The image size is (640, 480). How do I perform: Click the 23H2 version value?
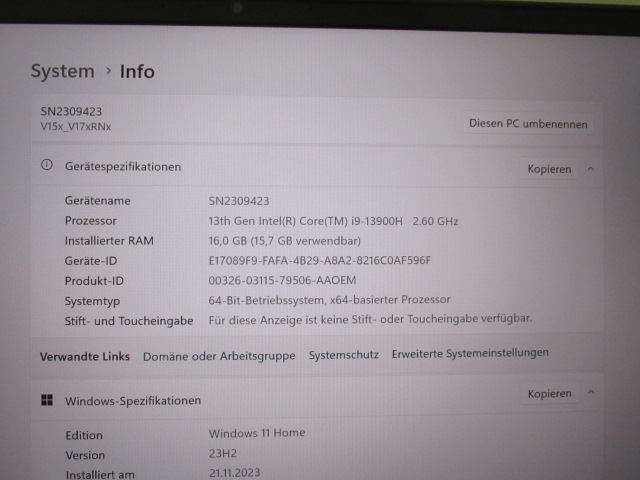(225, 453)
